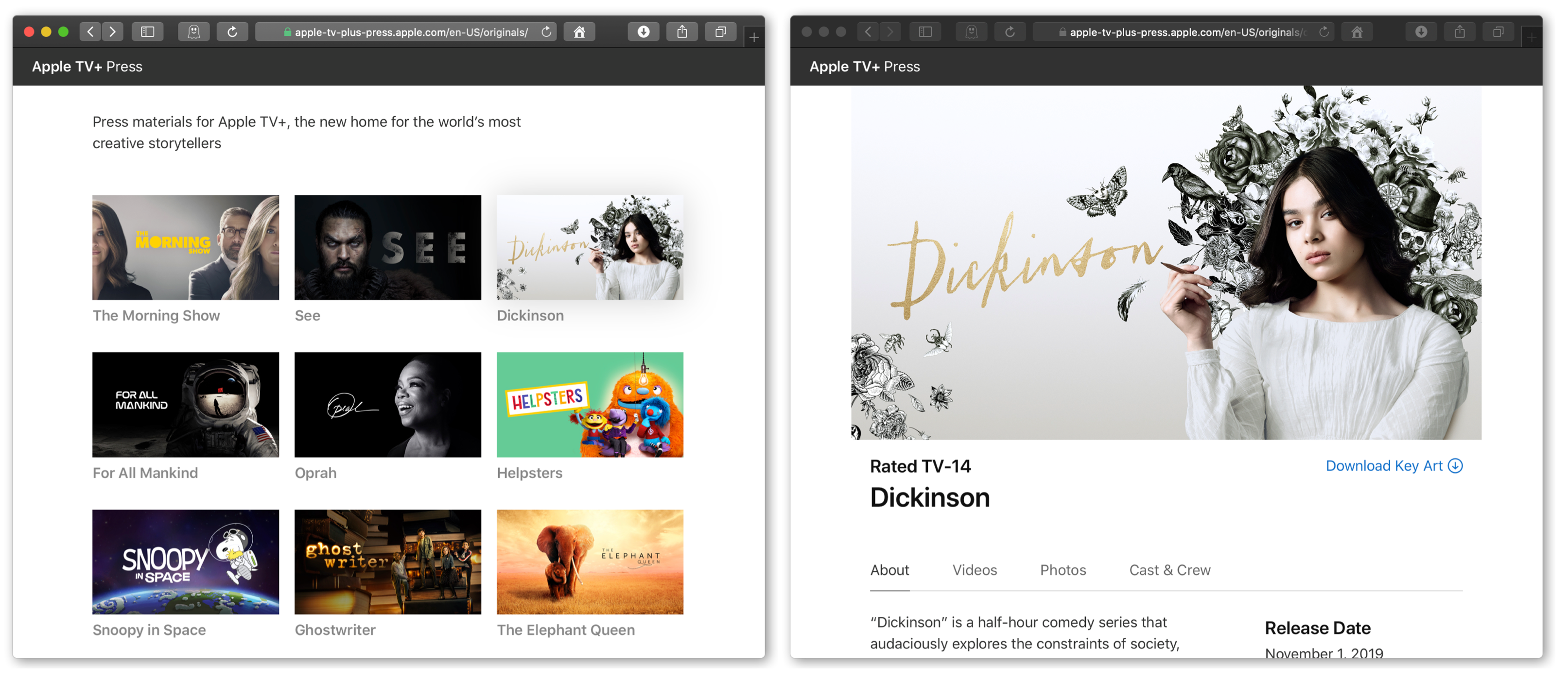
Task: Open the downloads icon in left Safari window
Action: coord(643,32)
